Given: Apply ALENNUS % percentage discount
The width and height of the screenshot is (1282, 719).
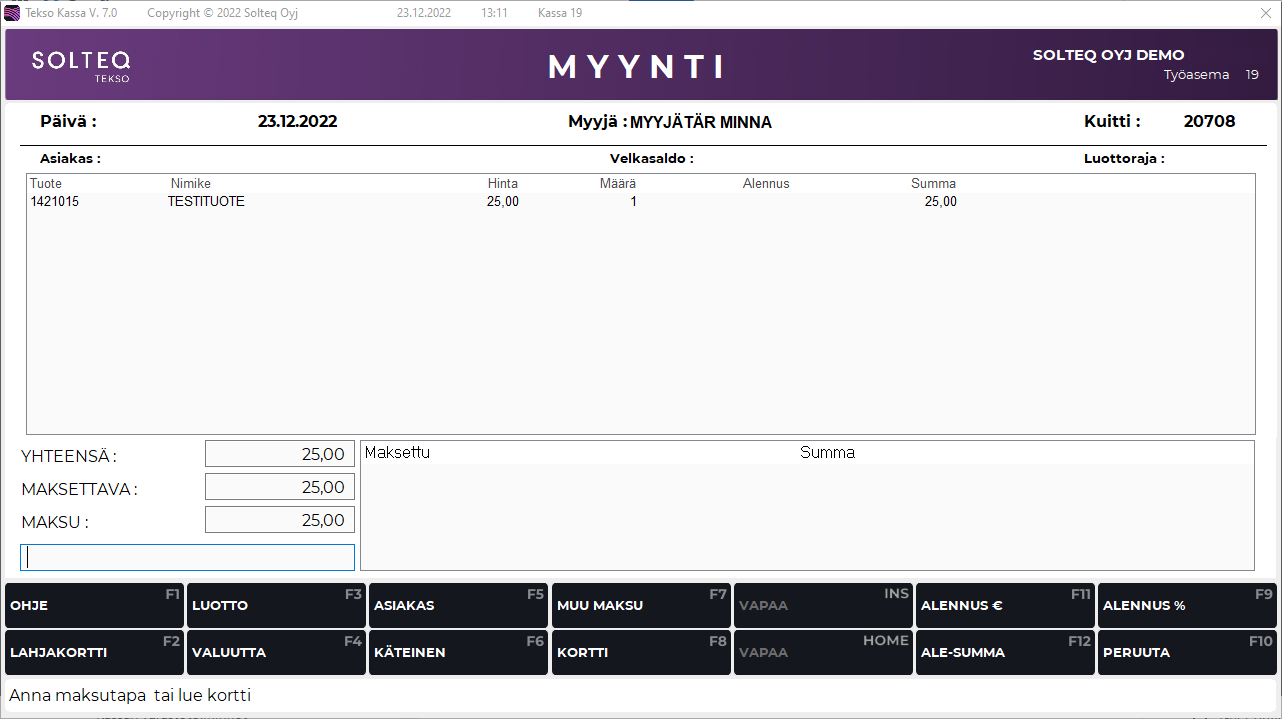Looking at the screenshot, I should [1187, 606].
